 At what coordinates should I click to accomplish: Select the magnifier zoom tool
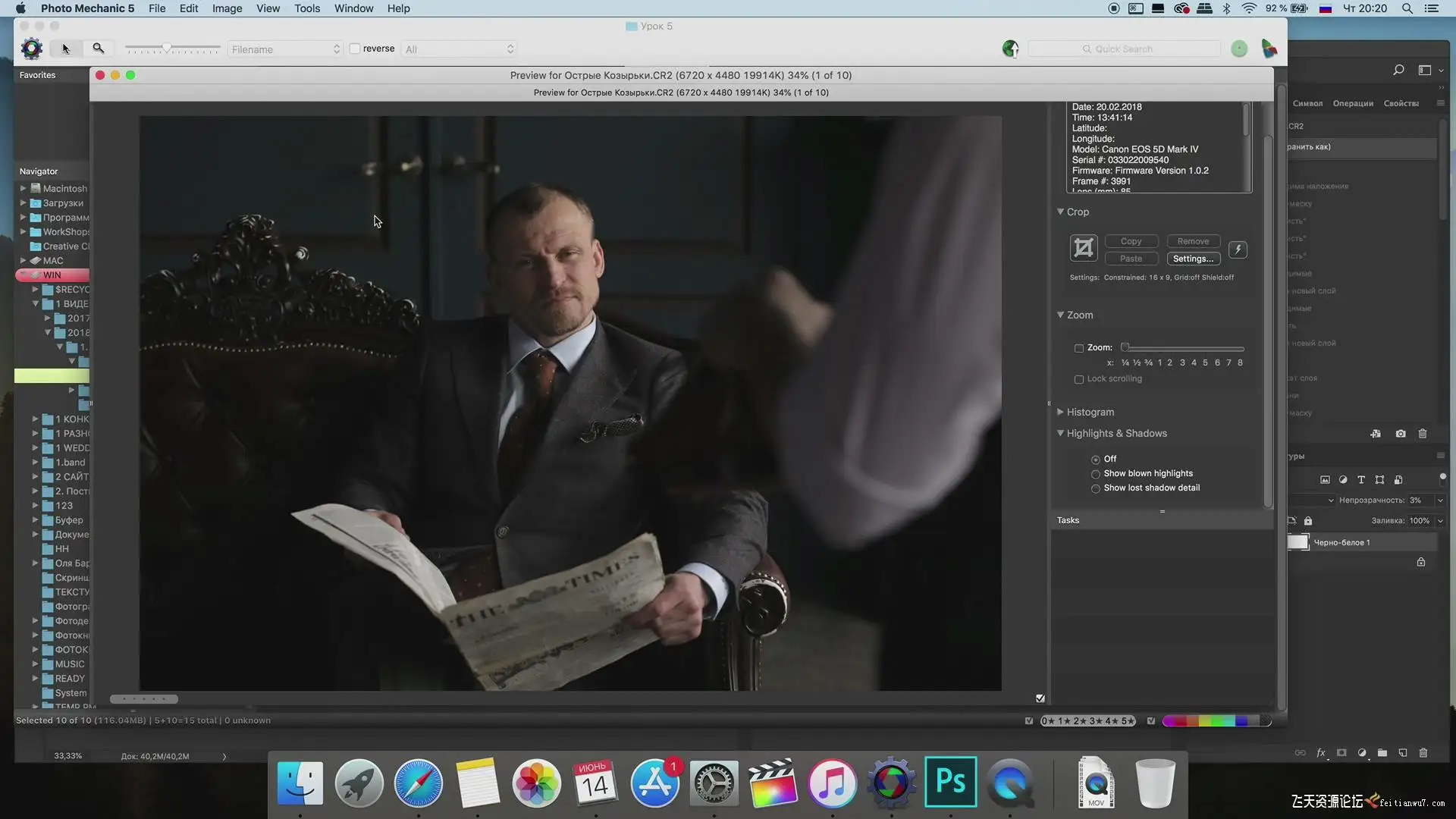(99, 49)
